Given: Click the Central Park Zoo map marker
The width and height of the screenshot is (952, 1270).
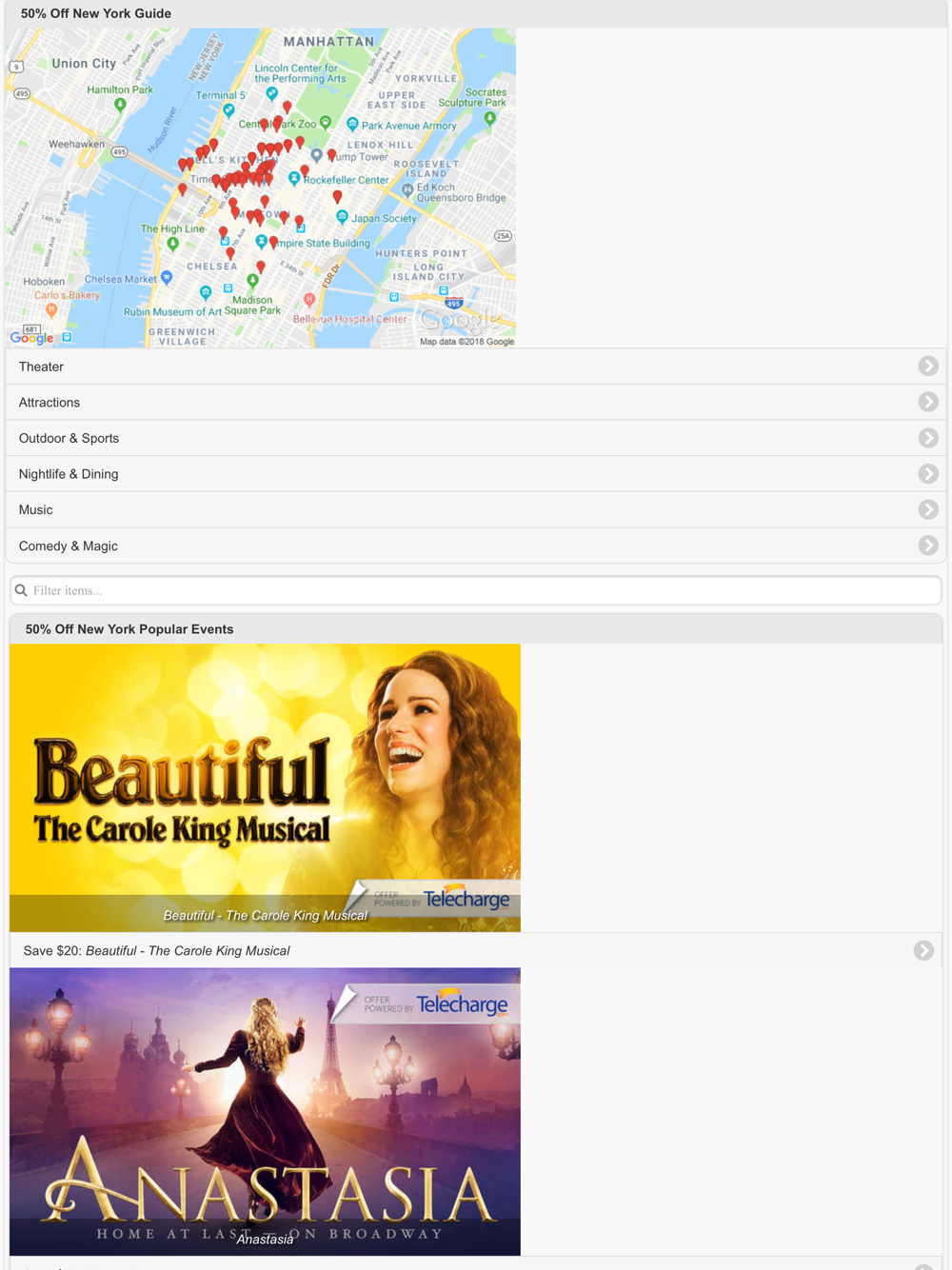Looking at the screenshot, I should coord(326,122).
